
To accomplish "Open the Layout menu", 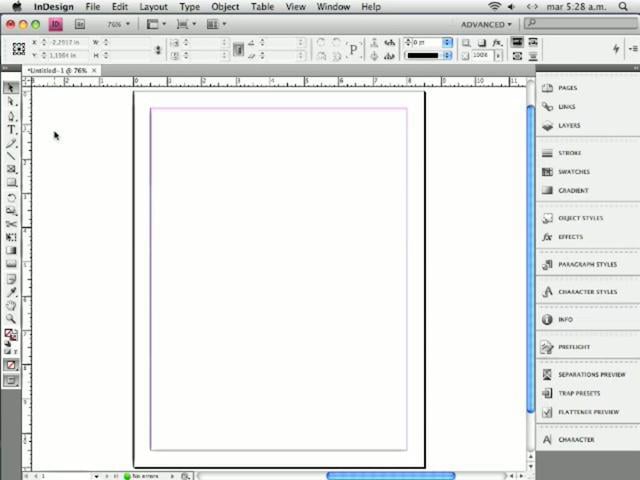I will point(153,7).
